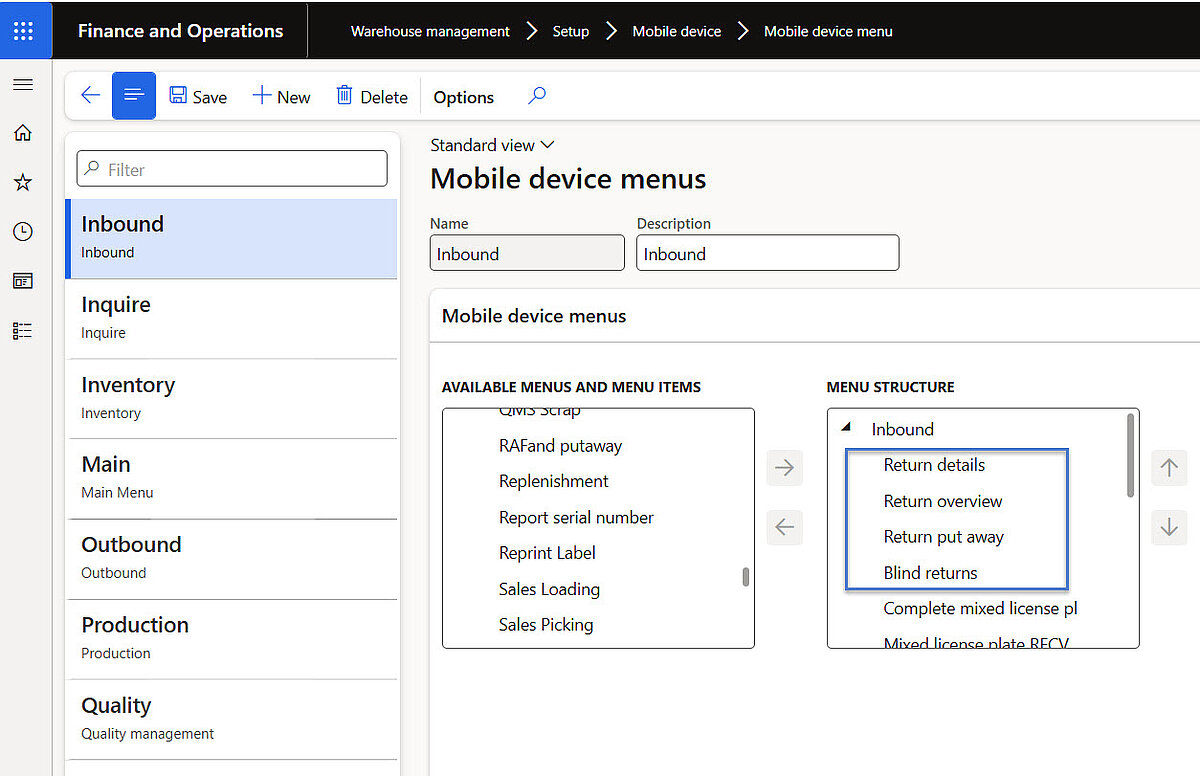View Recently opened pages via clock icon
Screen dimensions: 1200x776
pos(23,231)
